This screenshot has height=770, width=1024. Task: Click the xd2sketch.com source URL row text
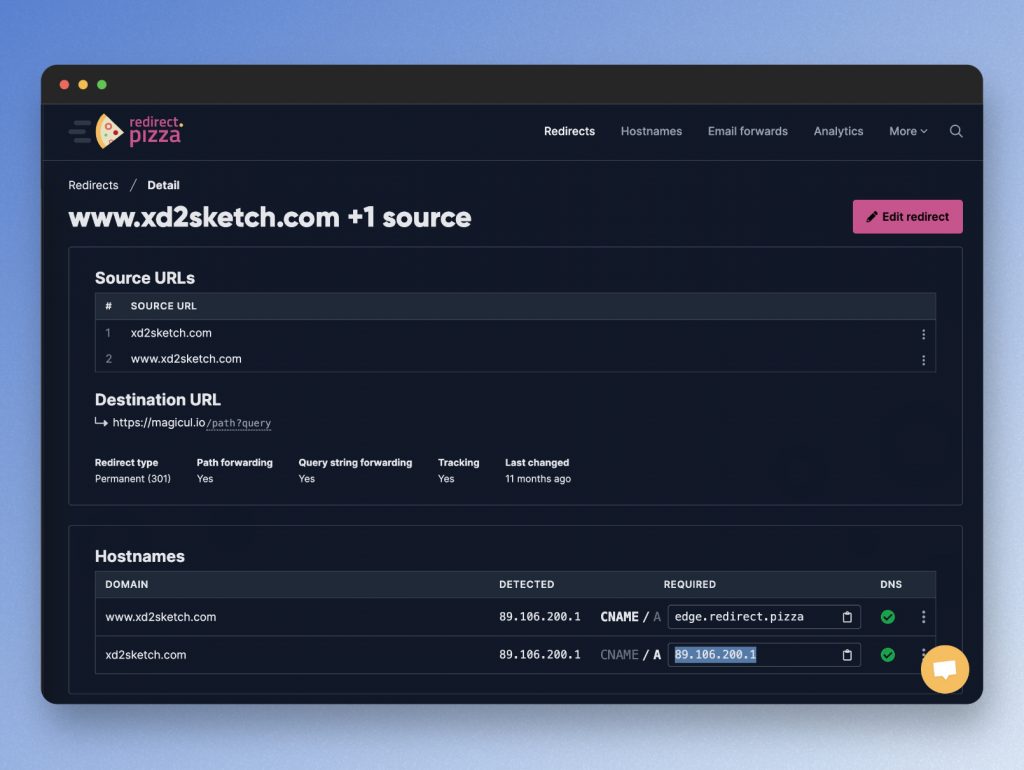click(171, 333)
